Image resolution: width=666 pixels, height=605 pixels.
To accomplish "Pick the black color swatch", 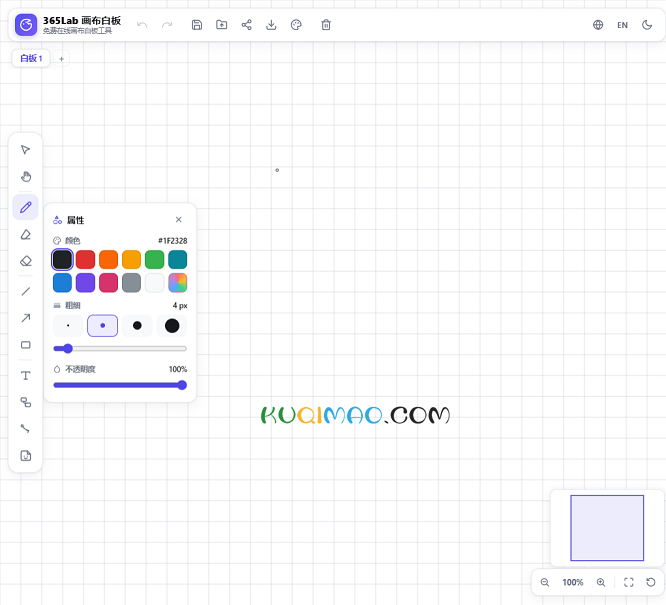I will coord(62,260).
